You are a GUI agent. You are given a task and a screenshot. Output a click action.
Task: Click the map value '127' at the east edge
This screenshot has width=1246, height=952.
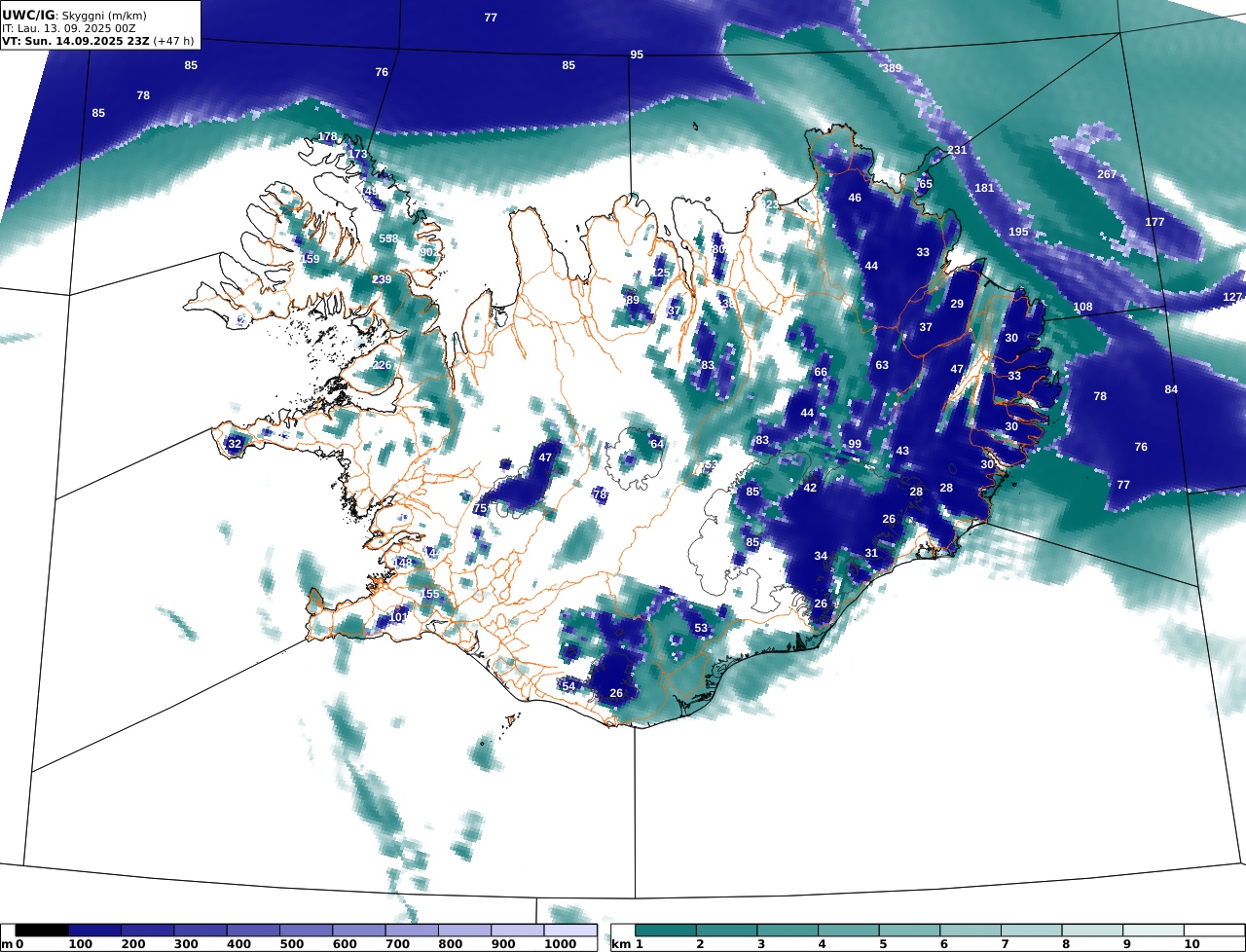[1233, 297]
